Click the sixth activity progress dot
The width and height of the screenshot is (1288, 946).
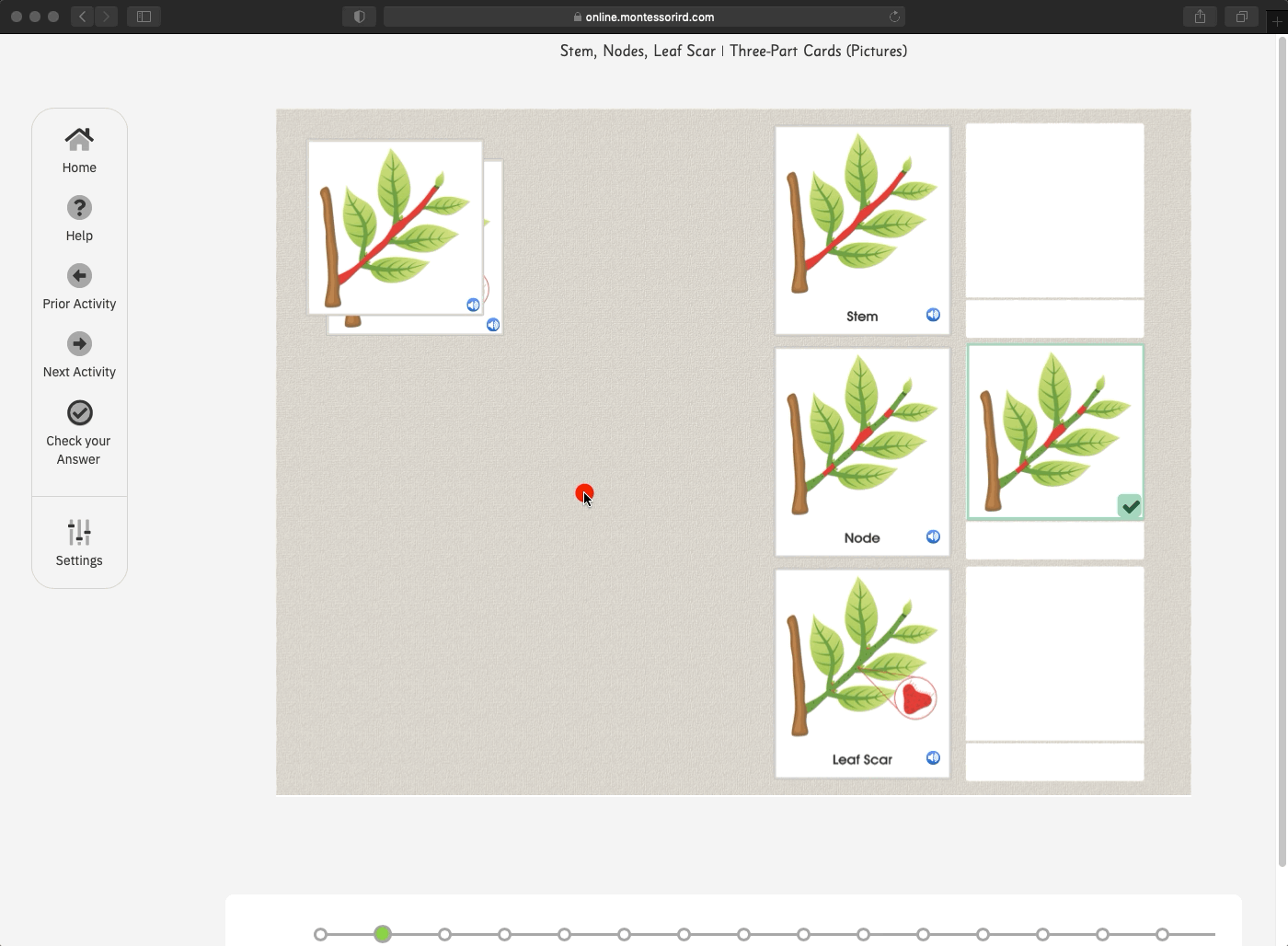624,934
